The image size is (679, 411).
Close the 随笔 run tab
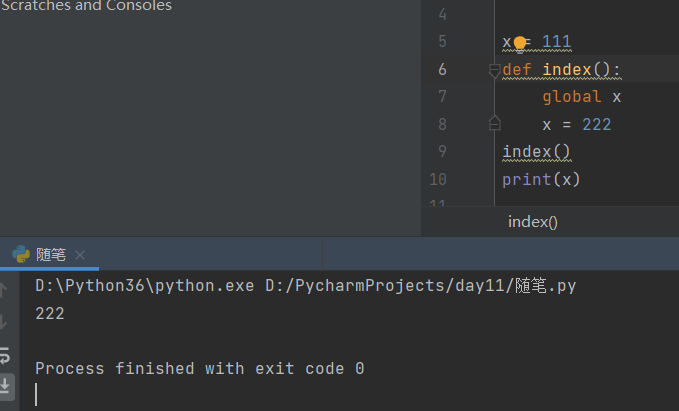point(81,255)
